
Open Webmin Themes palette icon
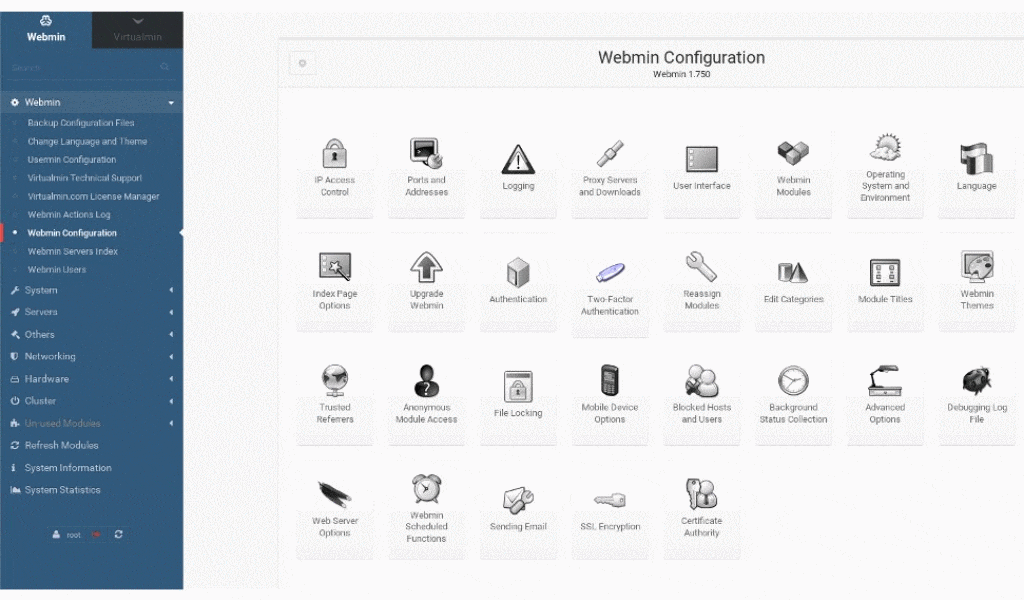(977, 266)
